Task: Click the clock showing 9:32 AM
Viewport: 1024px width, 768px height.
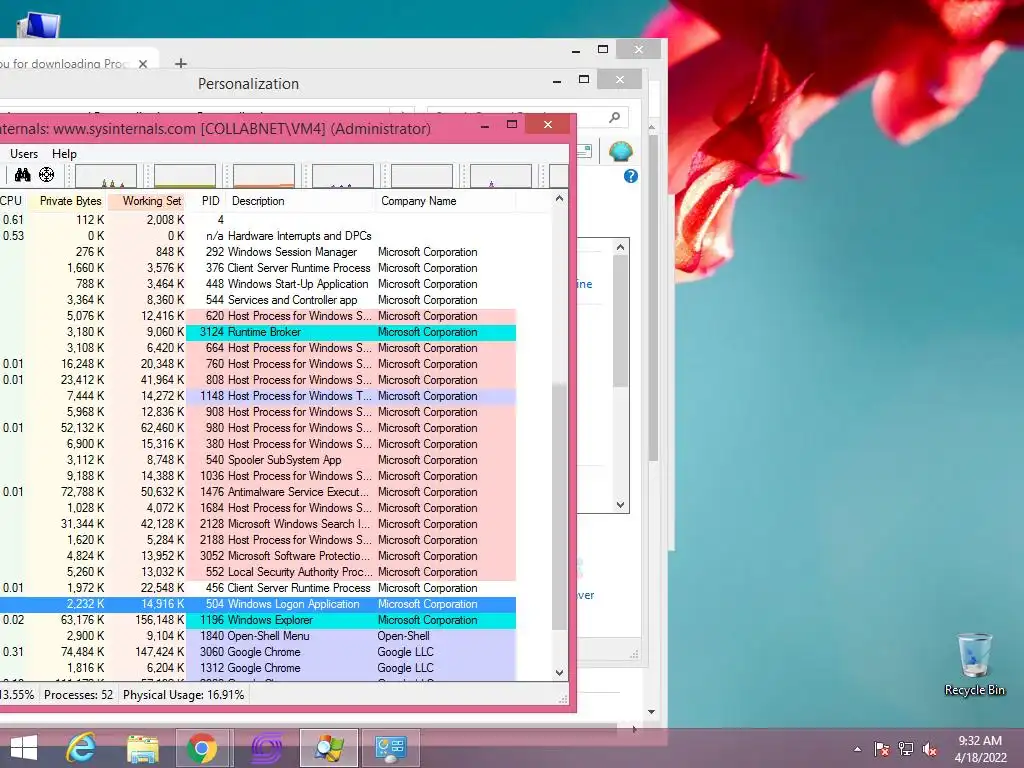Action: 980,741
